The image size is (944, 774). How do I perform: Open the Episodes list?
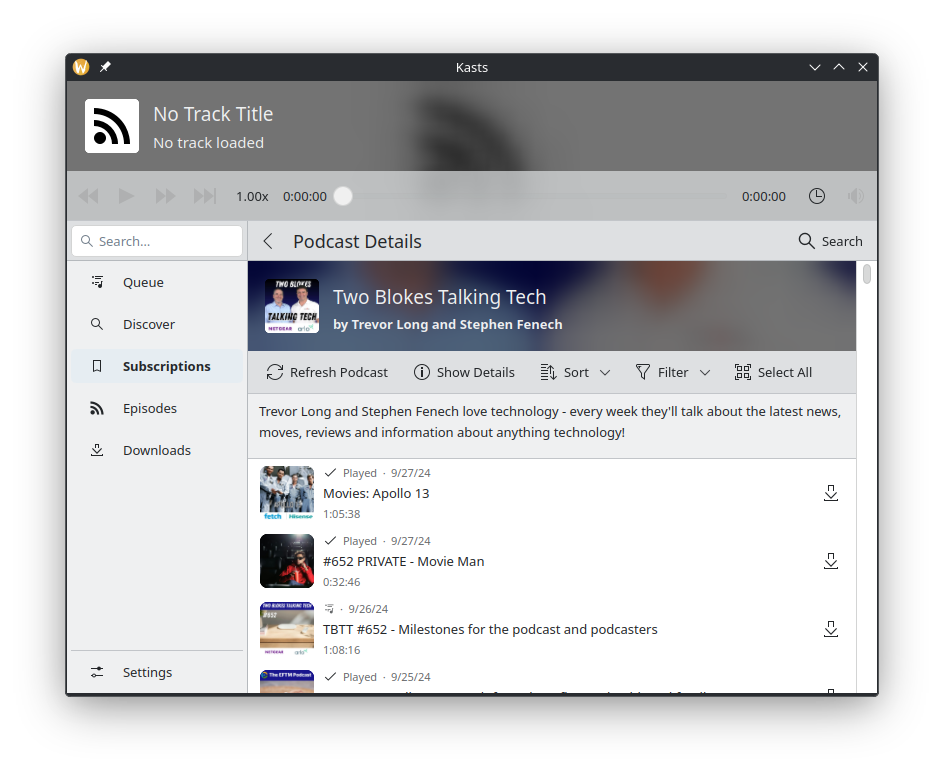pos(157,409)
